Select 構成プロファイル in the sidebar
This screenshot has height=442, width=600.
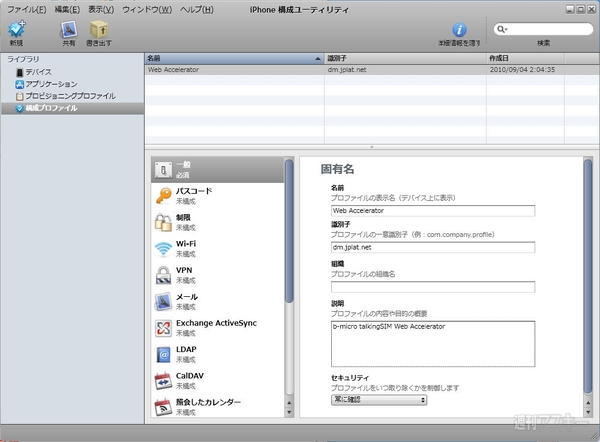tap(73, 108)
